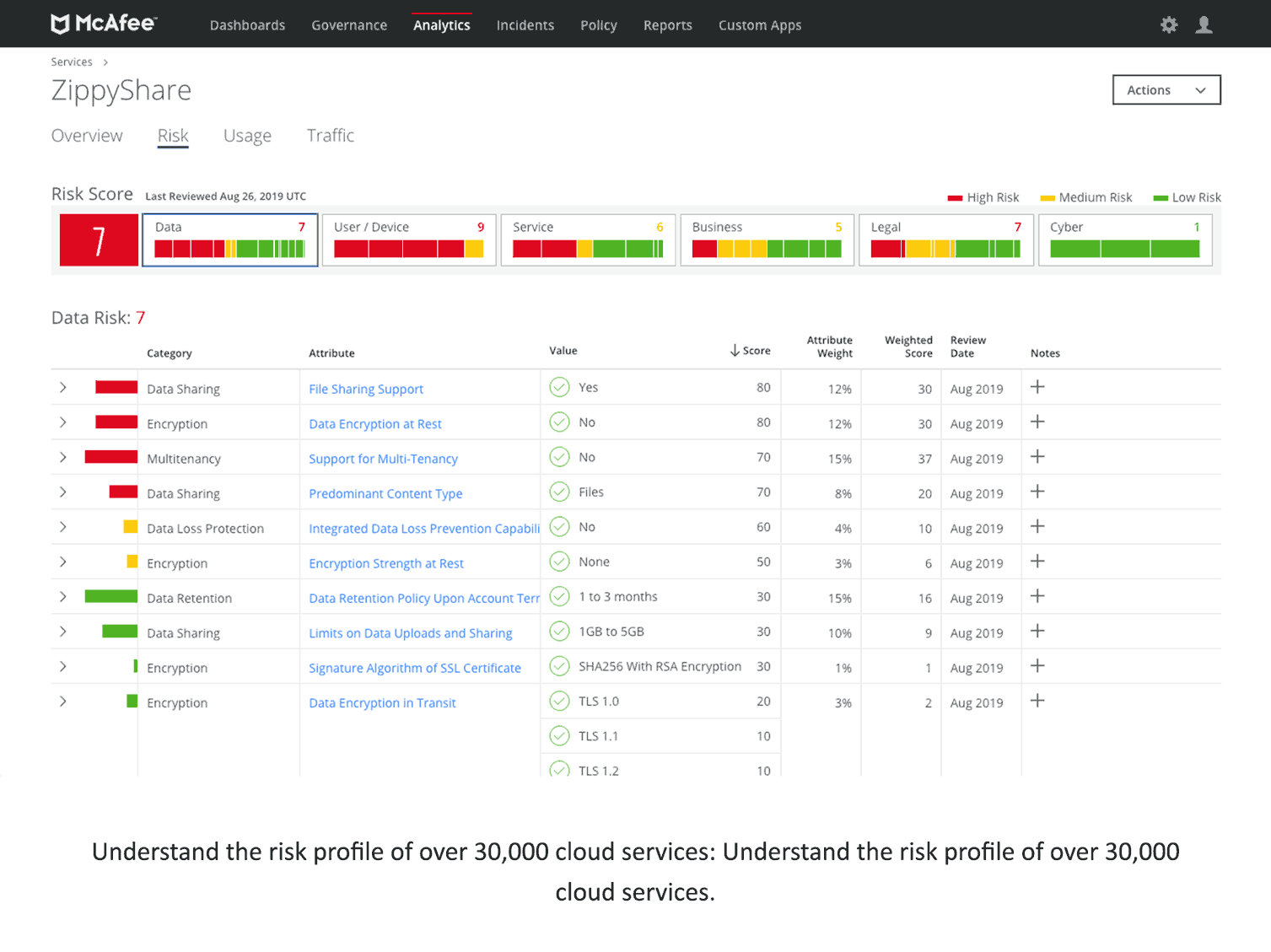The width and height of the screenshot is (1271, 952).
Task: Open the settings gear icon
Action: coord(1169,24)
